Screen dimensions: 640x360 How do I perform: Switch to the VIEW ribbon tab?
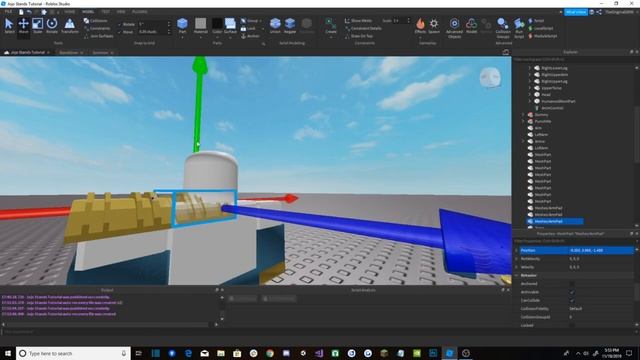(x=121, y=12)
